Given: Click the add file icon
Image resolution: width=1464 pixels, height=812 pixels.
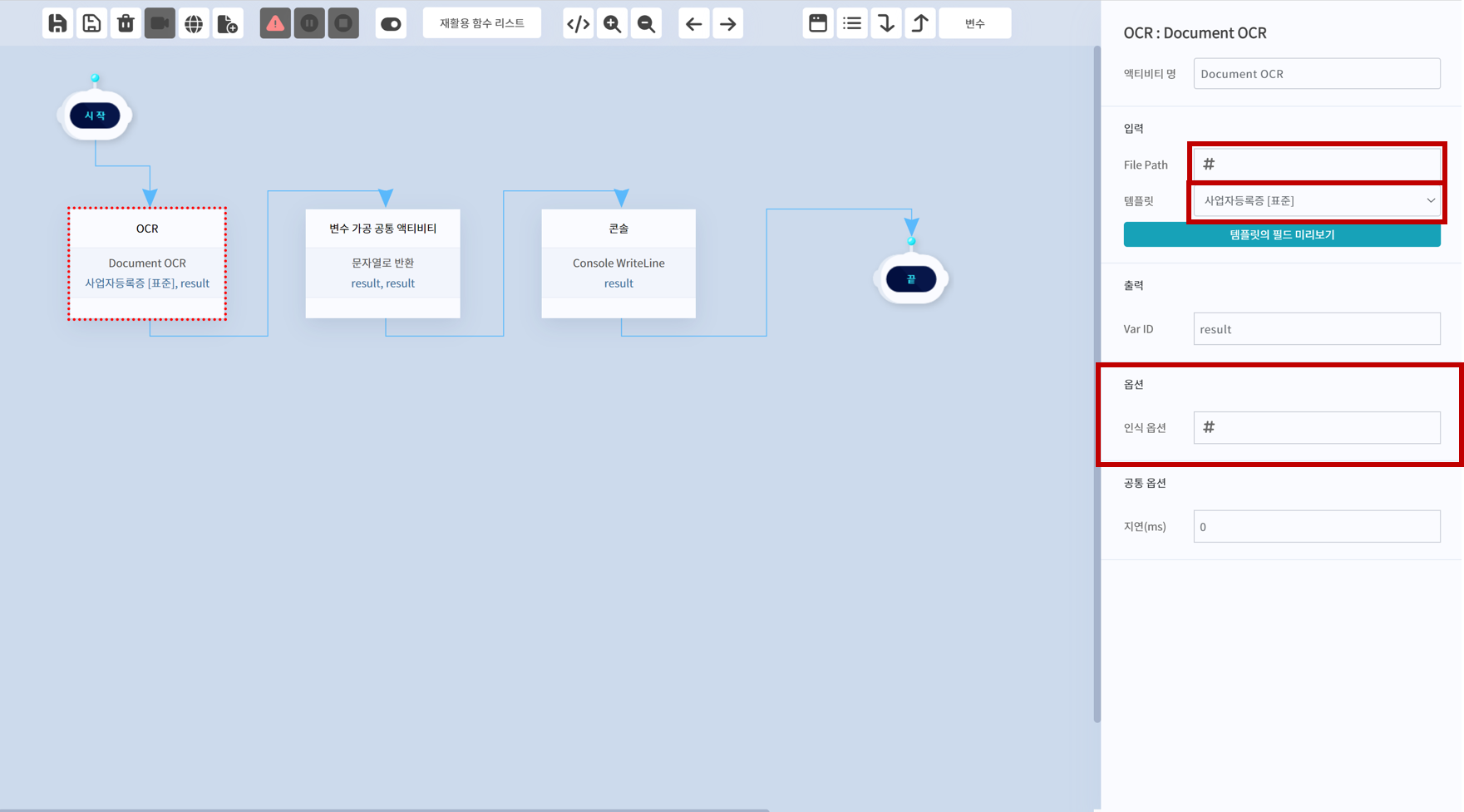Looking at the screenshot, I should click(228, 23).
